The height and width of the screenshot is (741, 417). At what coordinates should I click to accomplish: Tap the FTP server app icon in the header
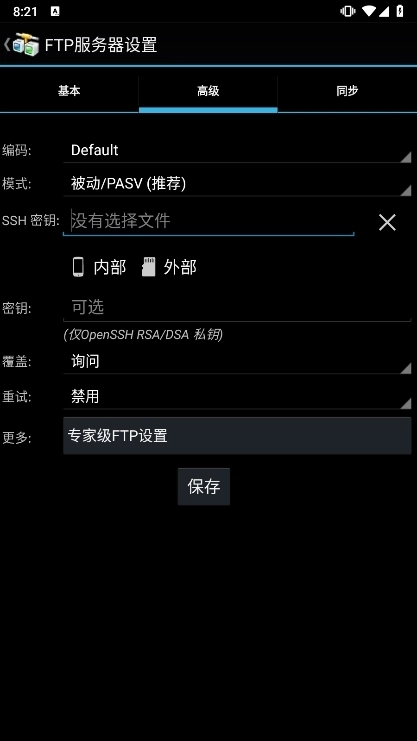coord(26,45)
